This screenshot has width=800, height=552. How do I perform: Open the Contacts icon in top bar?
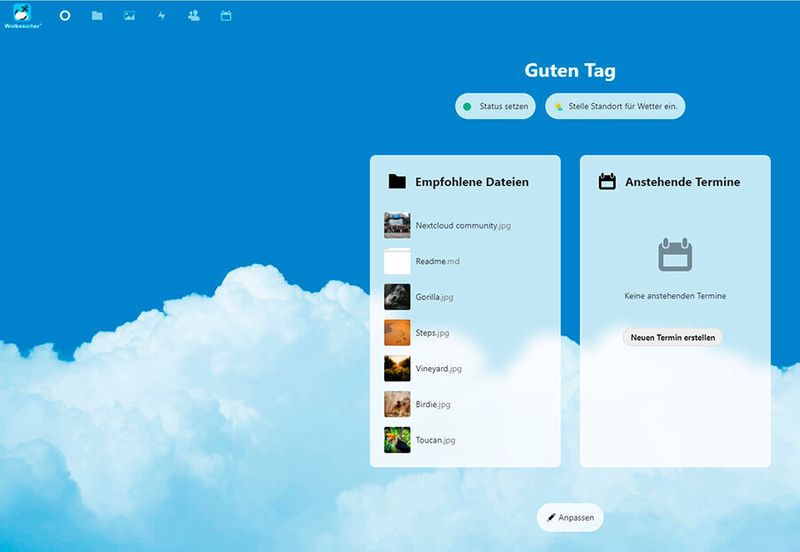click(194, 16)
